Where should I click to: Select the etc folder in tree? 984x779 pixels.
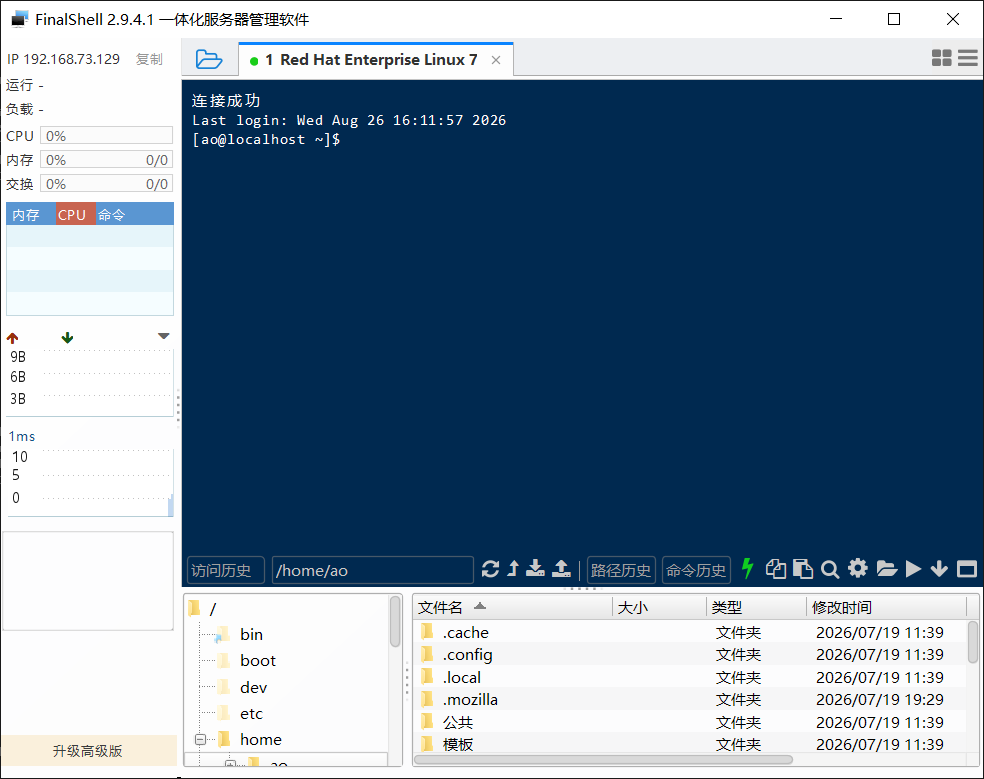(x=240, y=714)
